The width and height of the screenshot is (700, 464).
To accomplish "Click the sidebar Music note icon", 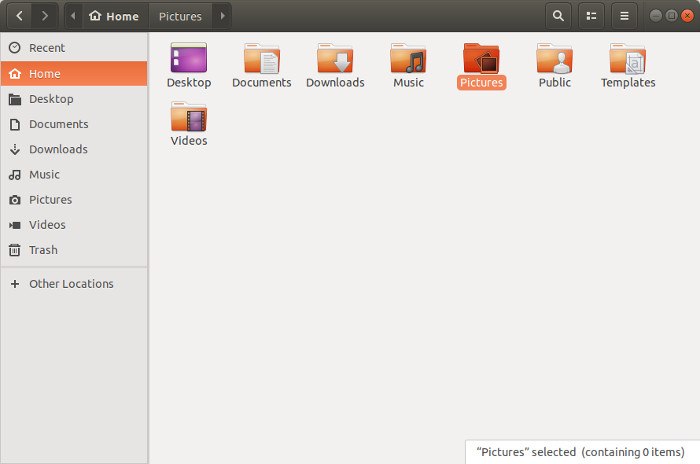I will (x=15, y=175).
